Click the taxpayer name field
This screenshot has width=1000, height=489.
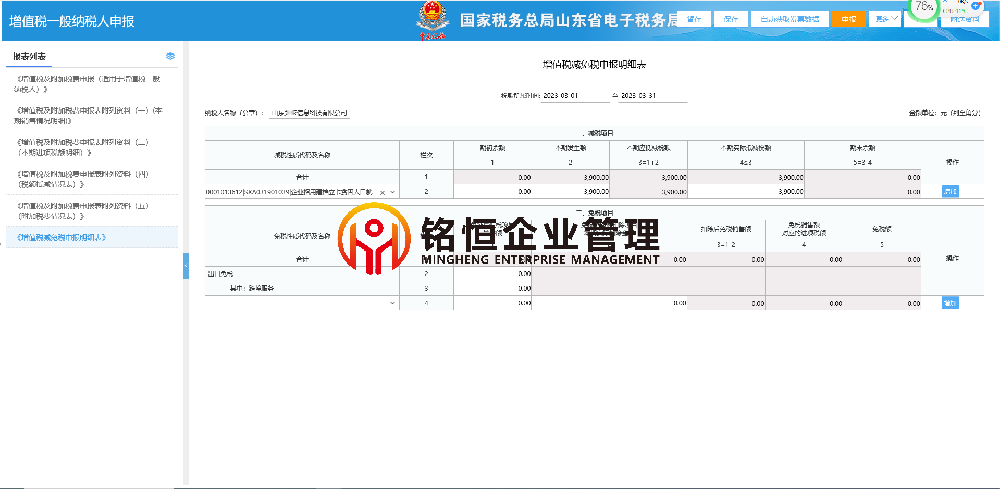[309, 113]
